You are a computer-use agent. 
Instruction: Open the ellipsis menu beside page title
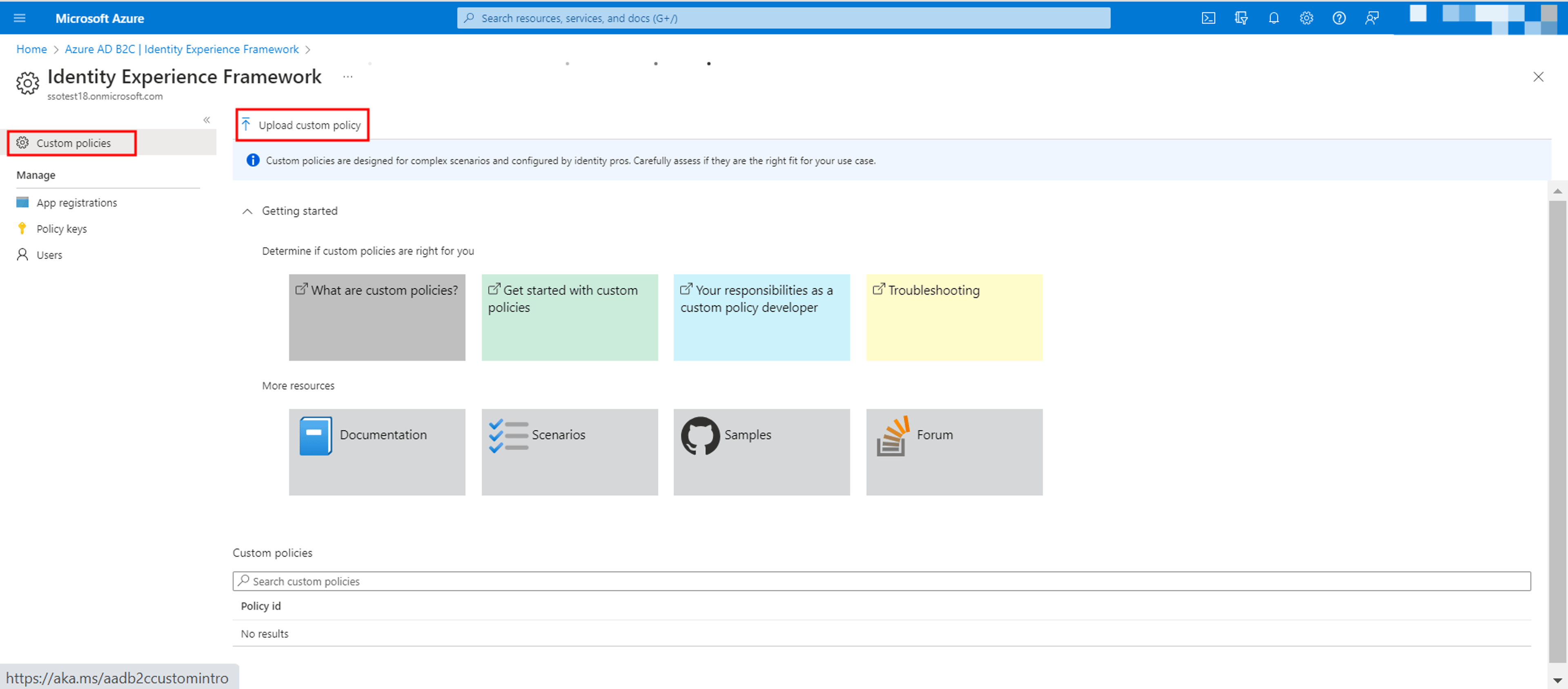(x=347, y=77)
